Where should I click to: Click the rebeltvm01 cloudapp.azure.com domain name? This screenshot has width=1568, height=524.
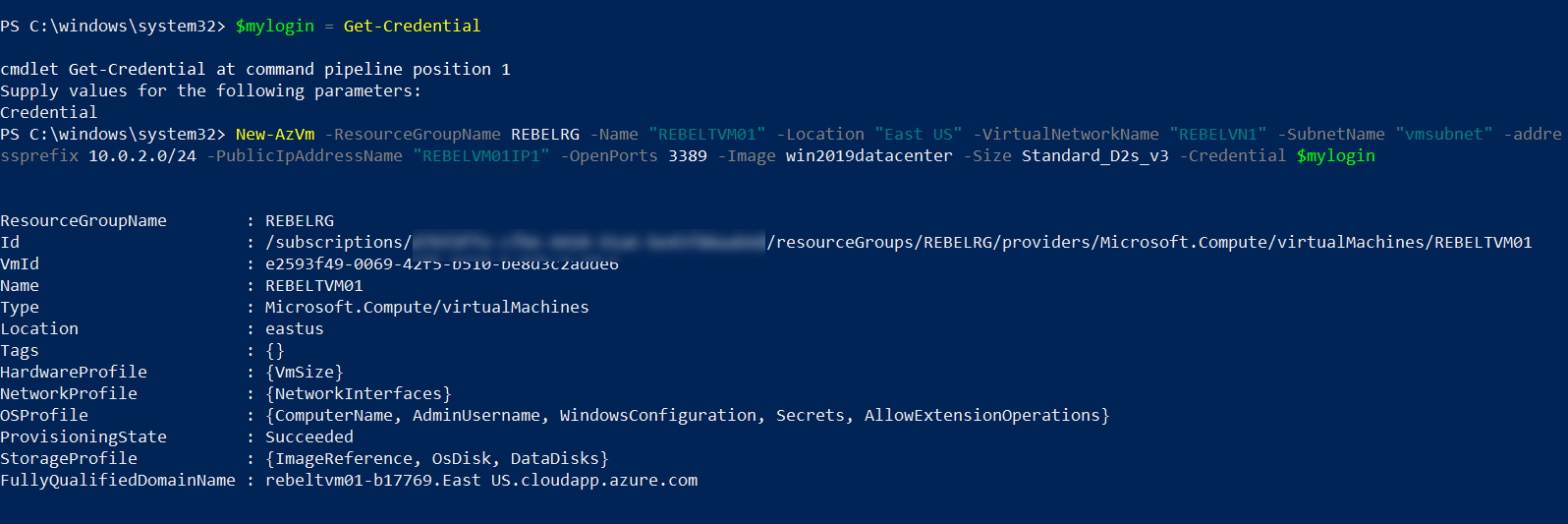[x=480, y=480]
